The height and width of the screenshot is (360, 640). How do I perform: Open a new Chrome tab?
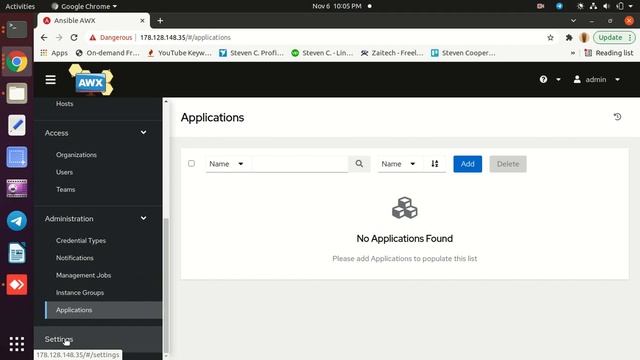[x=160, y=20]
